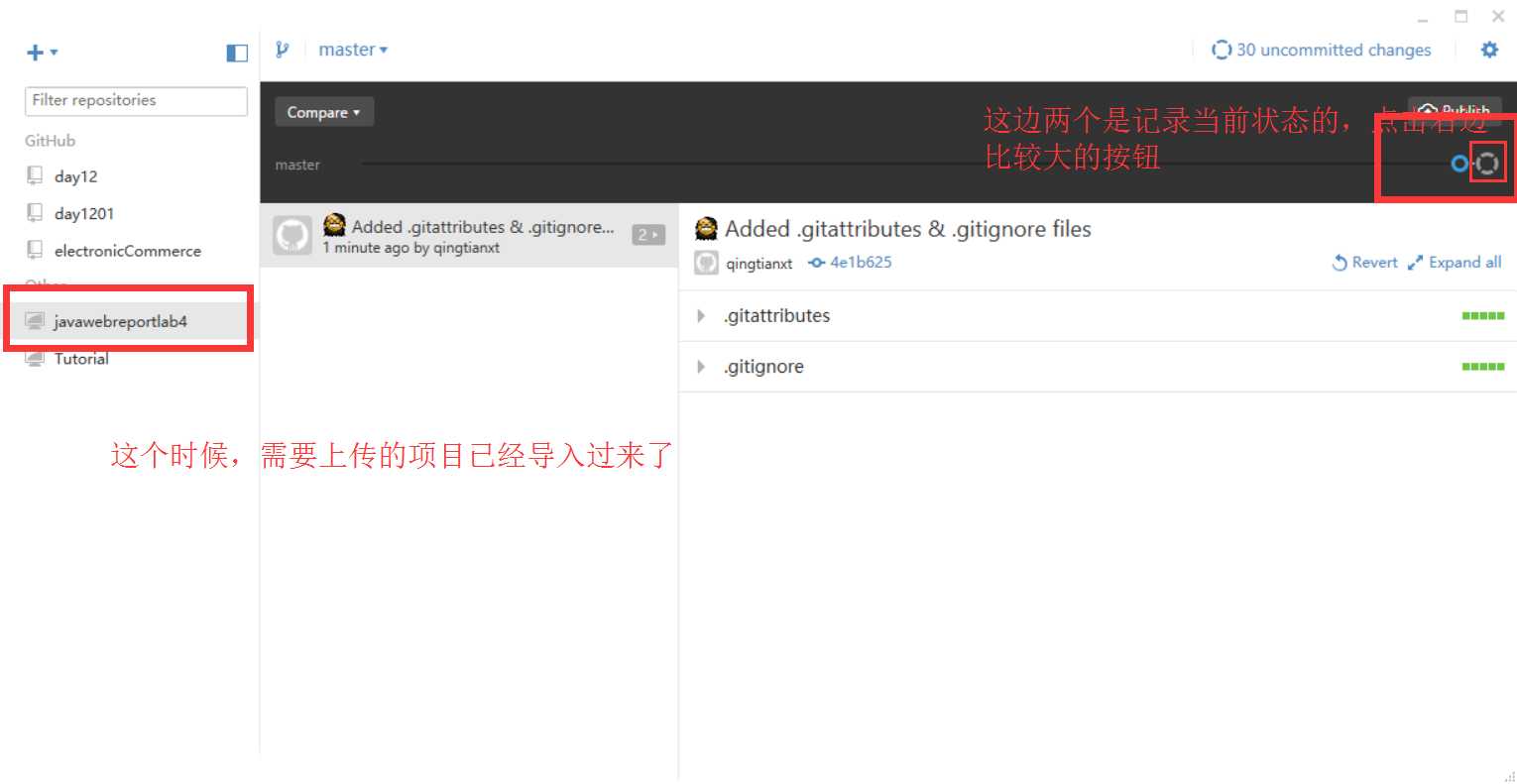Click the .gitattributes green change indicator
Viewport: 1517px width, 784px height.
(1483, 316)
